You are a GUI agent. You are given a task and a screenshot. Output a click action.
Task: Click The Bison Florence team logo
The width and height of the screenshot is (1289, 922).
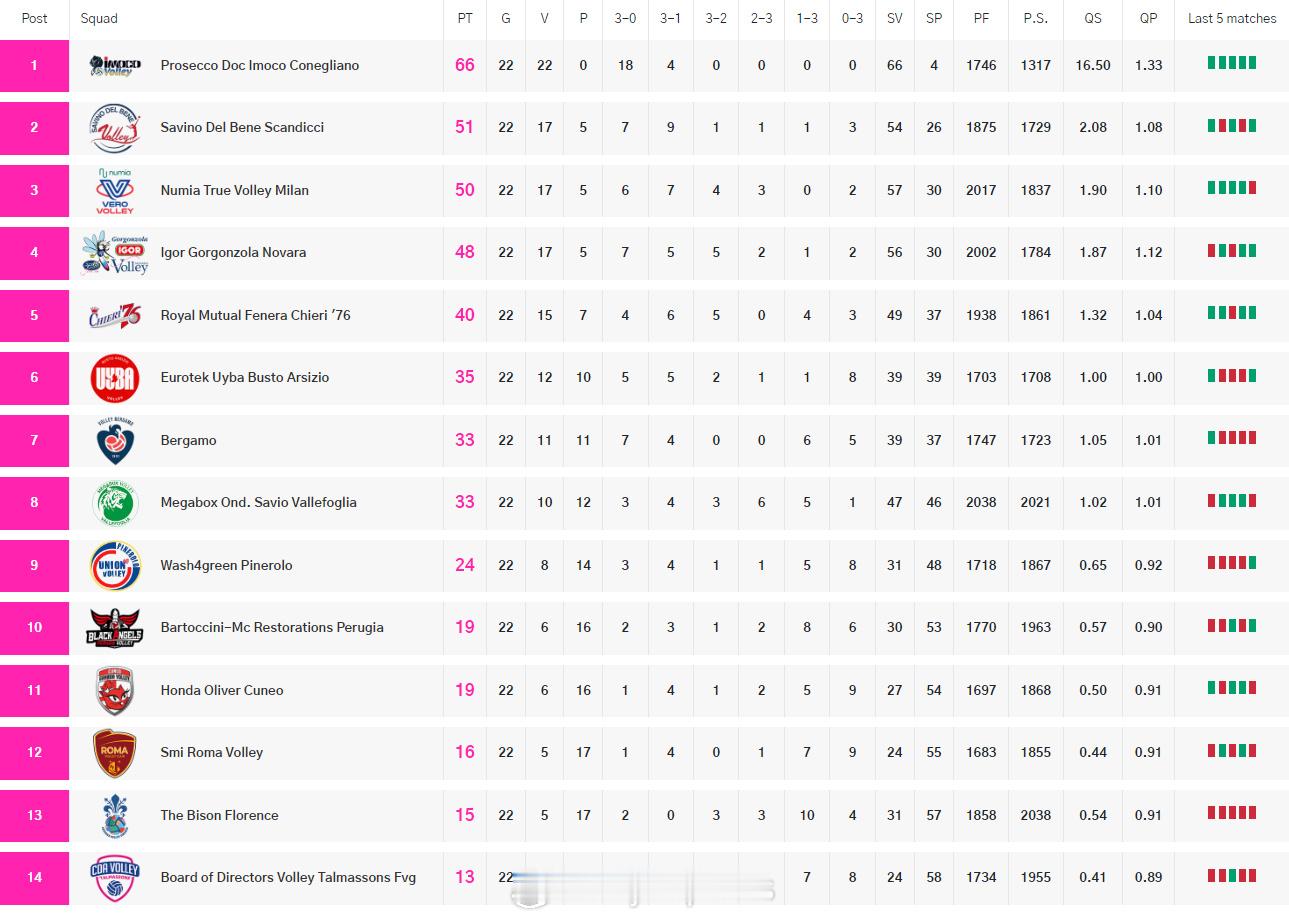[115, 816]
